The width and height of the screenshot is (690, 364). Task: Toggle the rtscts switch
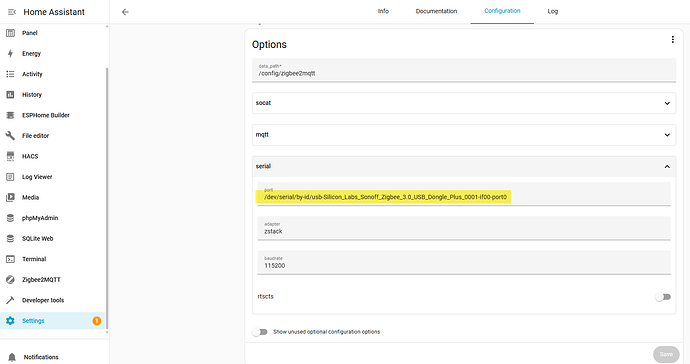(x=663, y=297)
